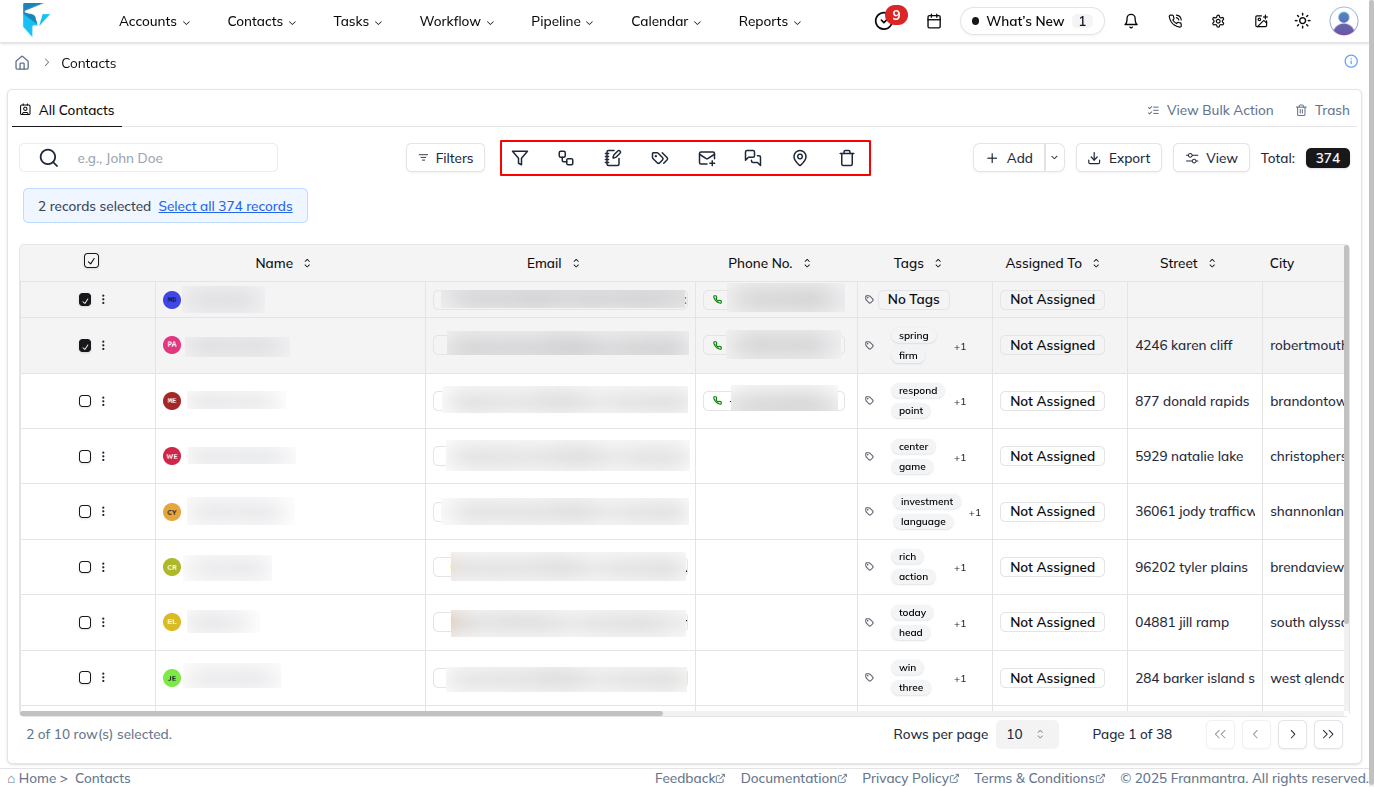Image resolution: width=1374 pixels, height=787 pixels.
Task: Expand the Workflow menu
Action: [x=457, y=21]
